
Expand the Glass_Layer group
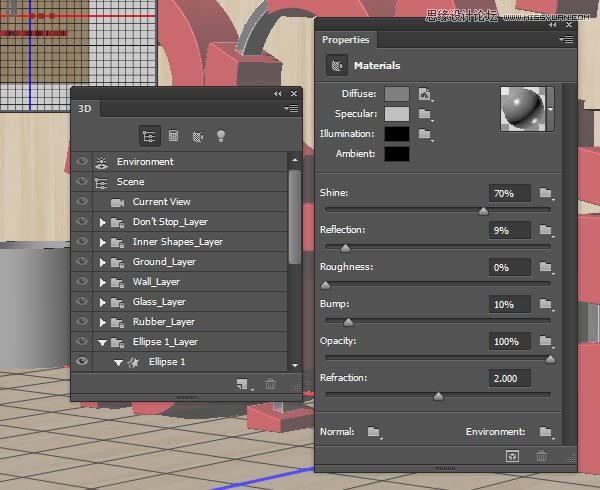102,302
